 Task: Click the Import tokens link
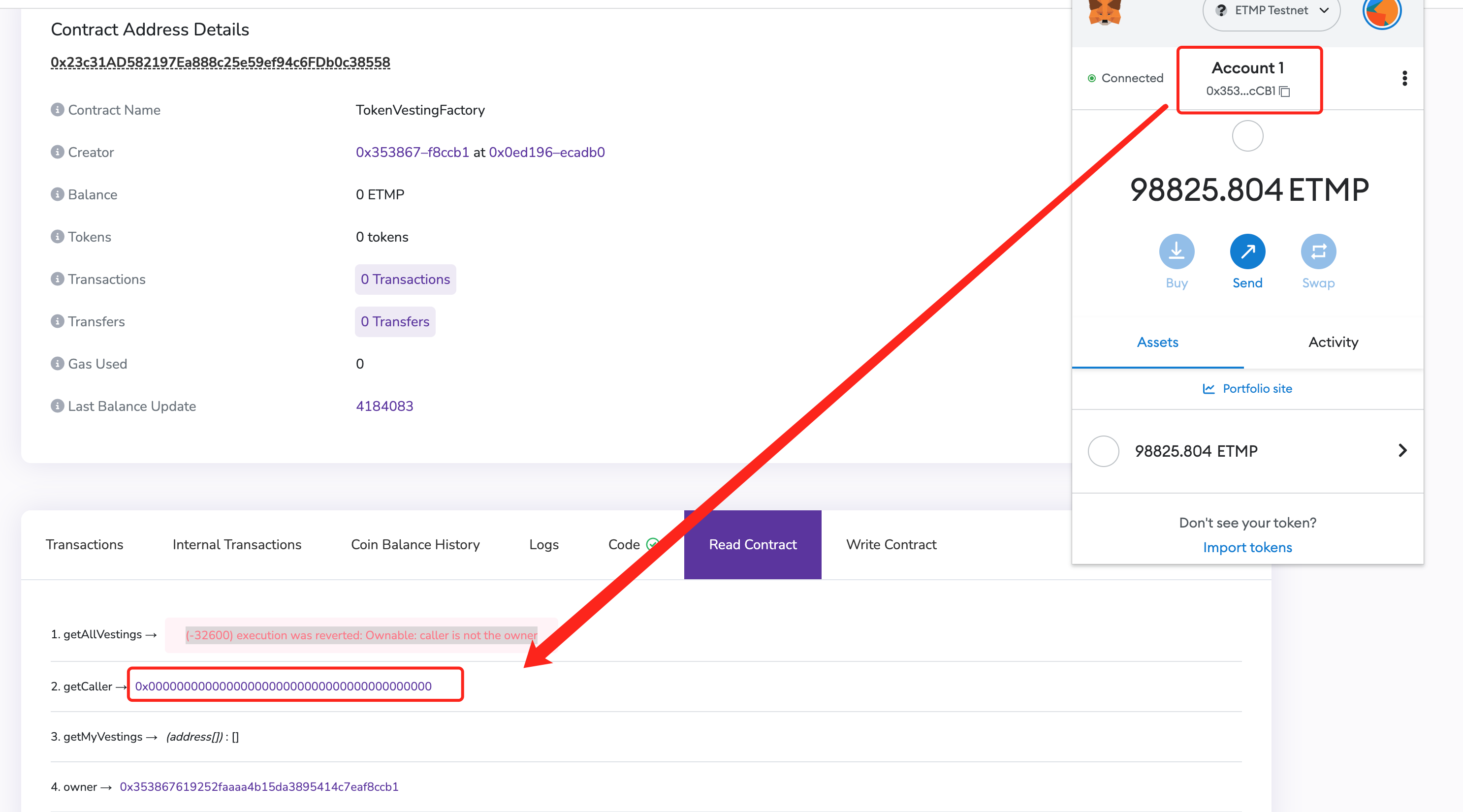tap(1247, 547)
